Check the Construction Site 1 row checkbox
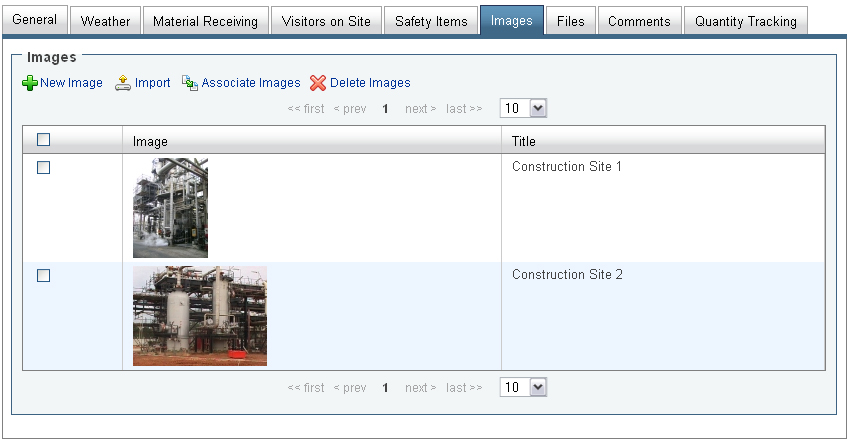 (x=43, y=168)
